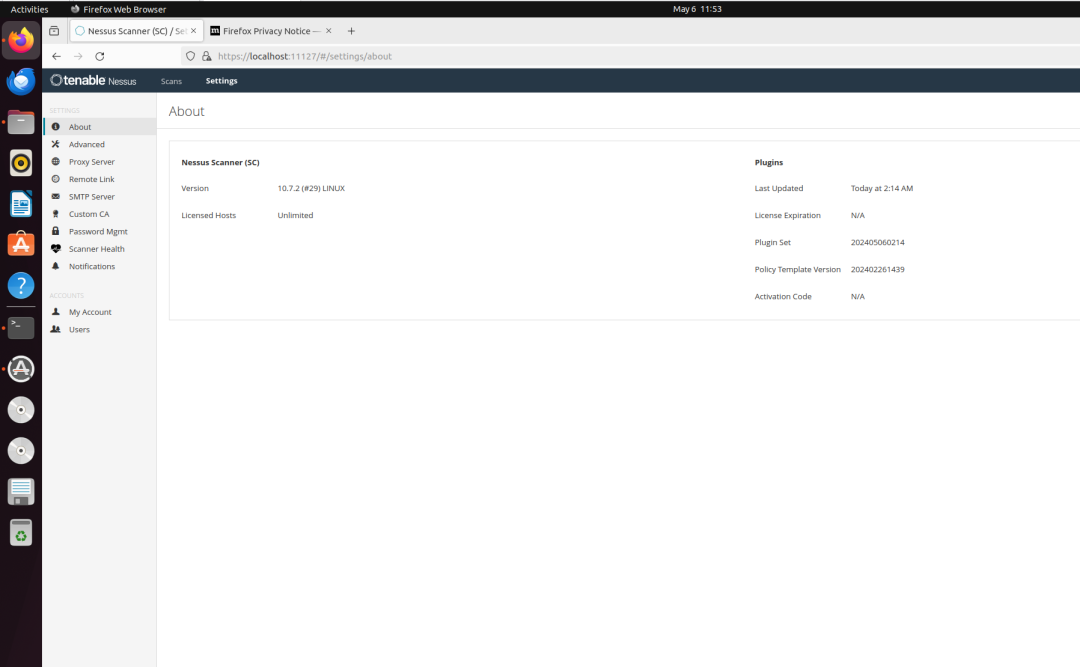The width and height of the screenshot is (1080, 667).
Task: Open SMTP Server settings
Action: [99, 196]
